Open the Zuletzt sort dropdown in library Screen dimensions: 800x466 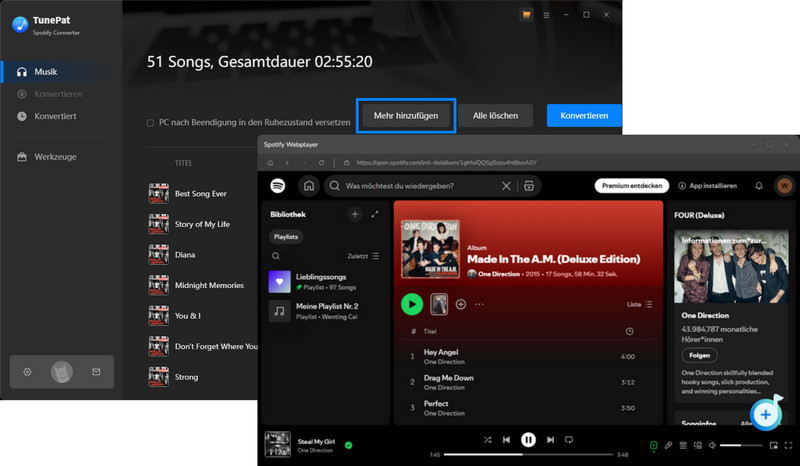pos(363,256)
